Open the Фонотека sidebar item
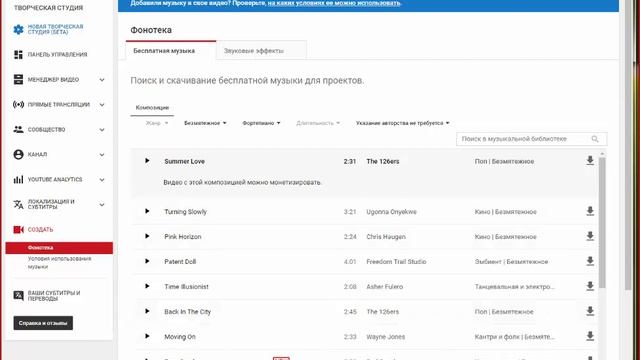This screenshot has width=640, height=360. (59, 248)
